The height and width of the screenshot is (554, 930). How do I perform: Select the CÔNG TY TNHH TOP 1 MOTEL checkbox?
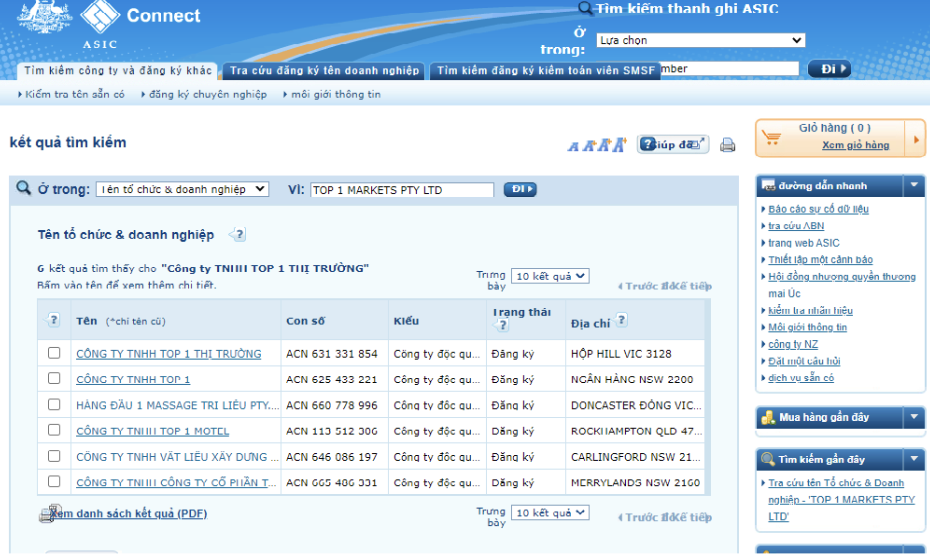[54, 431]
